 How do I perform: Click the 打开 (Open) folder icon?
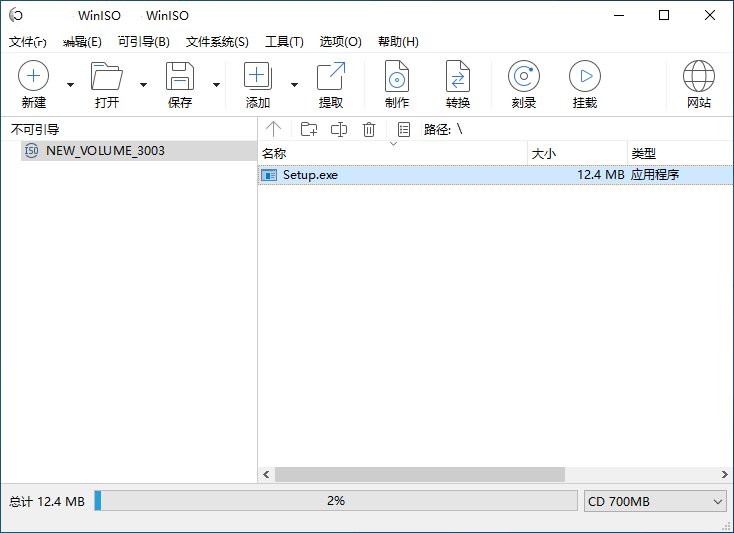(x=107, y=76)
